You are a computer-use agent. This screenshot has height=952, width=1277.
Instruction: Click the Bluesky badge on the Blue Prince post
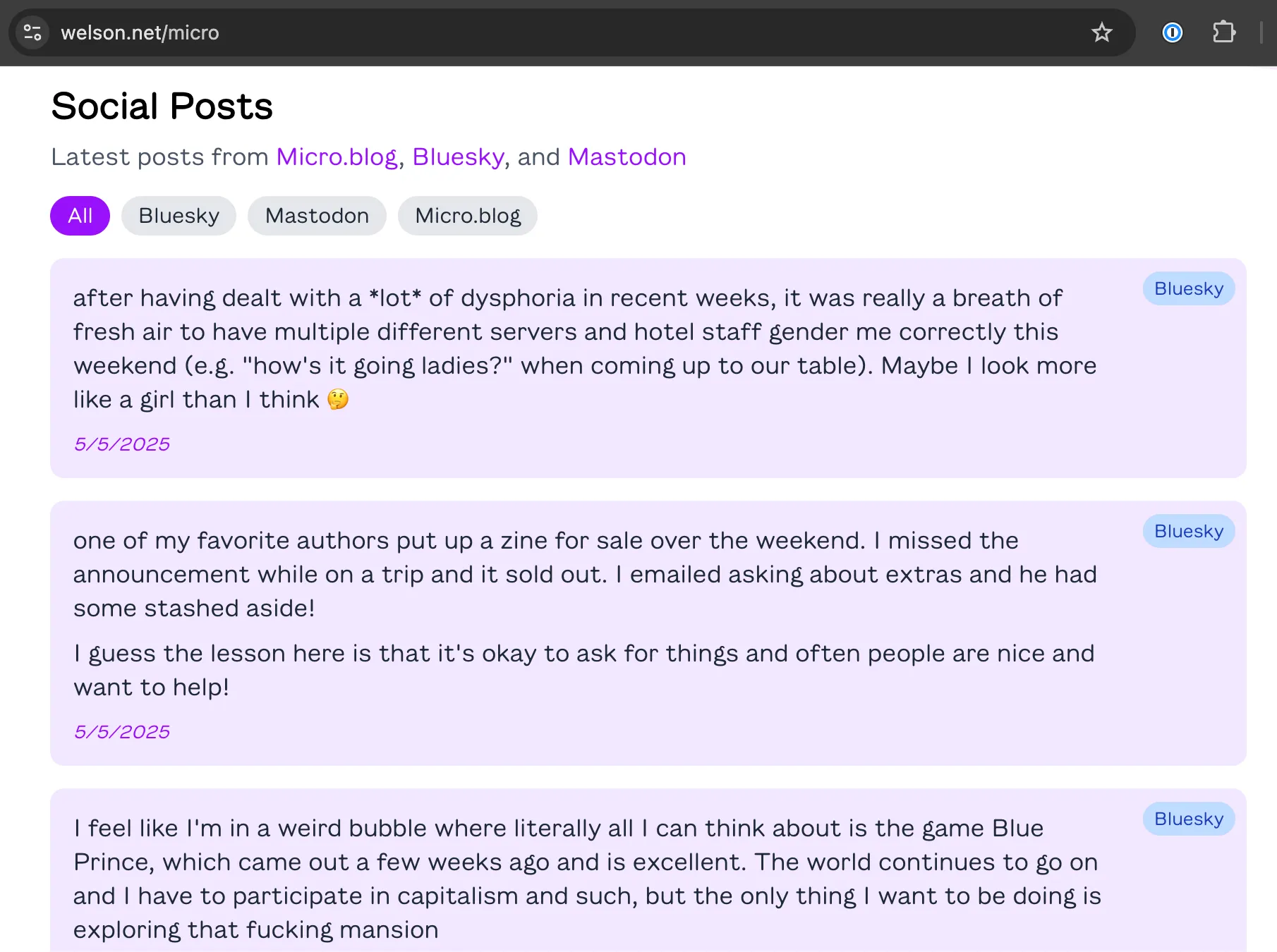tap(1188, 819)
